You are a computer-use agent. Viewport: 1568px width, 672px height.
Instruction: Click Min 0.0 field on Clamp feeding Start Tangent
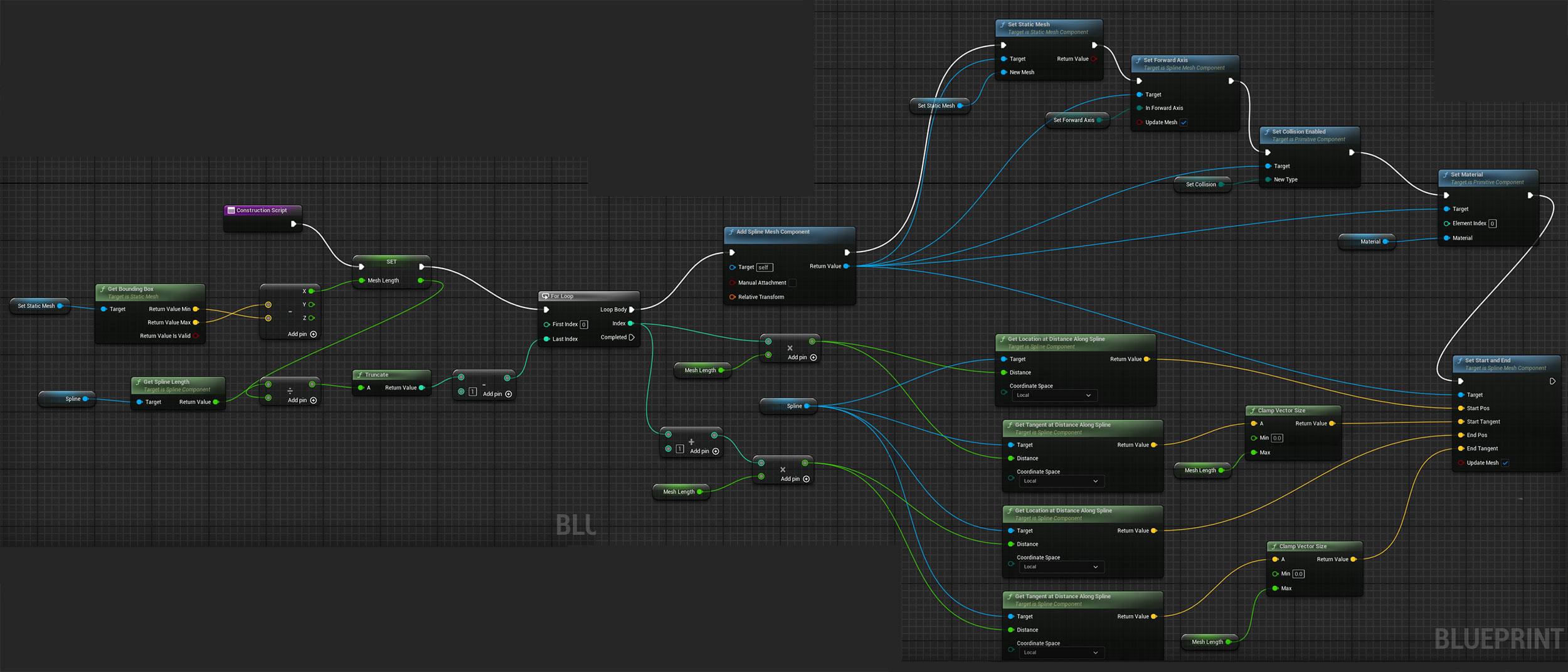tap(1277, 438)
